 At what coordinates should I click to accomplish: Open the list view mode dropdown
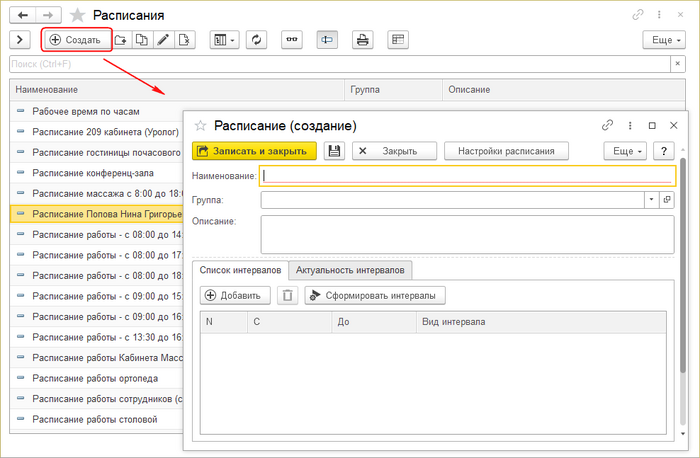(x=223, y=40)
